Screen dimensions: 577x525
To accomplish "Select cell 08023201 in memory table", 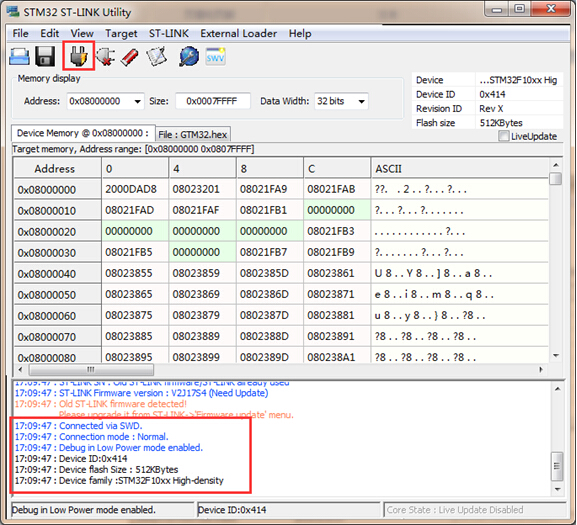I will click(202, 189).
